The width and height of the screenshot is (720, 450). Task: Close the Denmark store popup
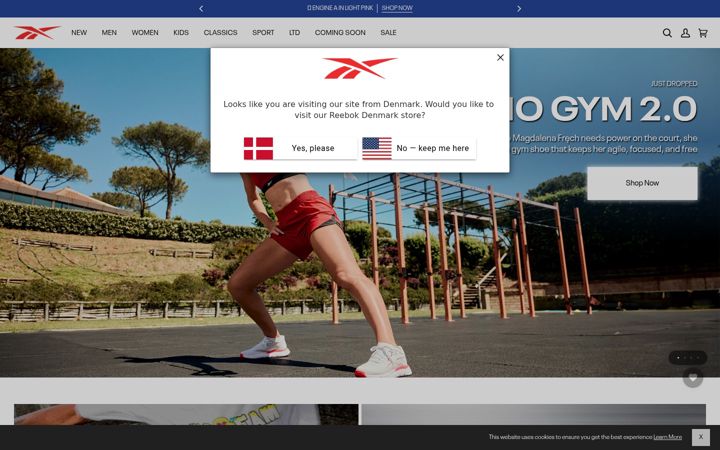coord(500,57)
